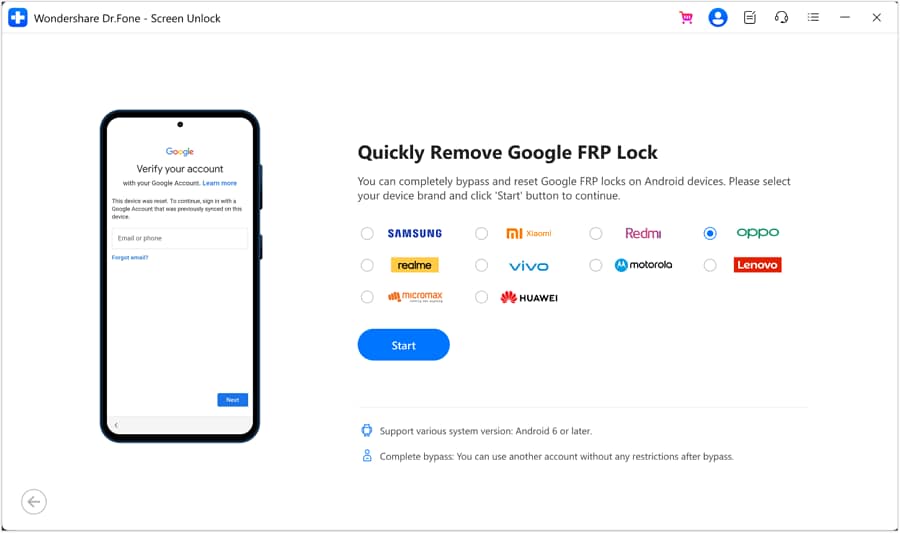Choose the Xiaomi radio button
The width and height of the screenshot is (900, 533).
482,234
